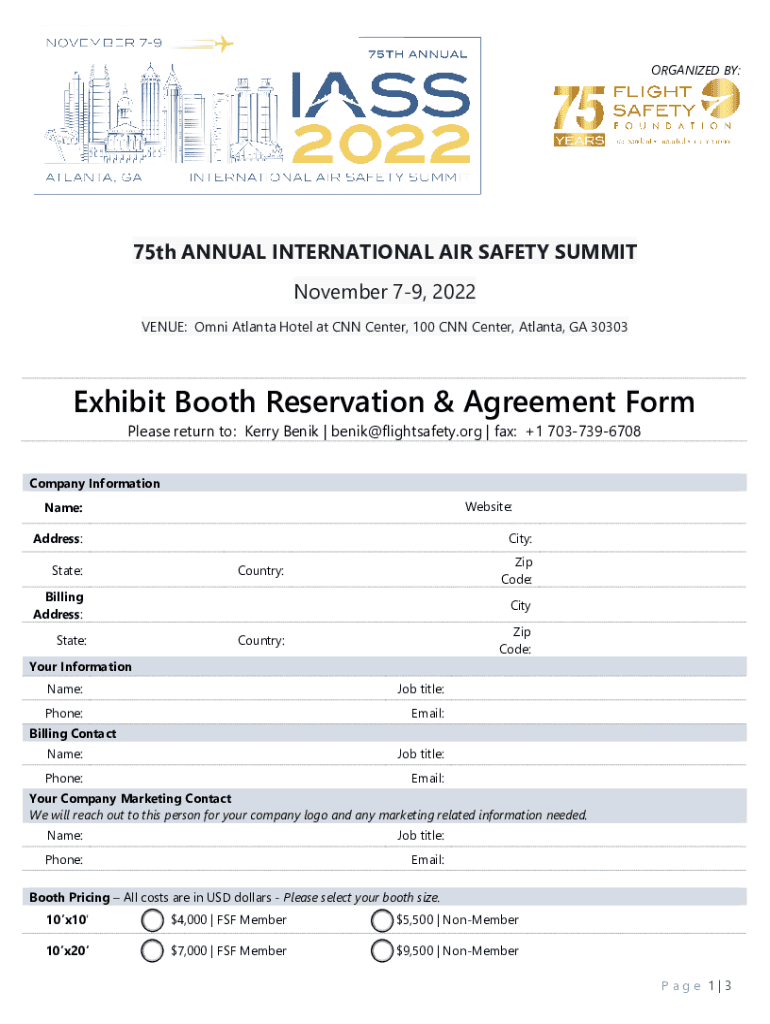Viewport: 770px width, 1024px height.
Task: Select $5,500 Non-Member for 10'x10' booth
Action: pyautogui.click(x=381, y=920)
